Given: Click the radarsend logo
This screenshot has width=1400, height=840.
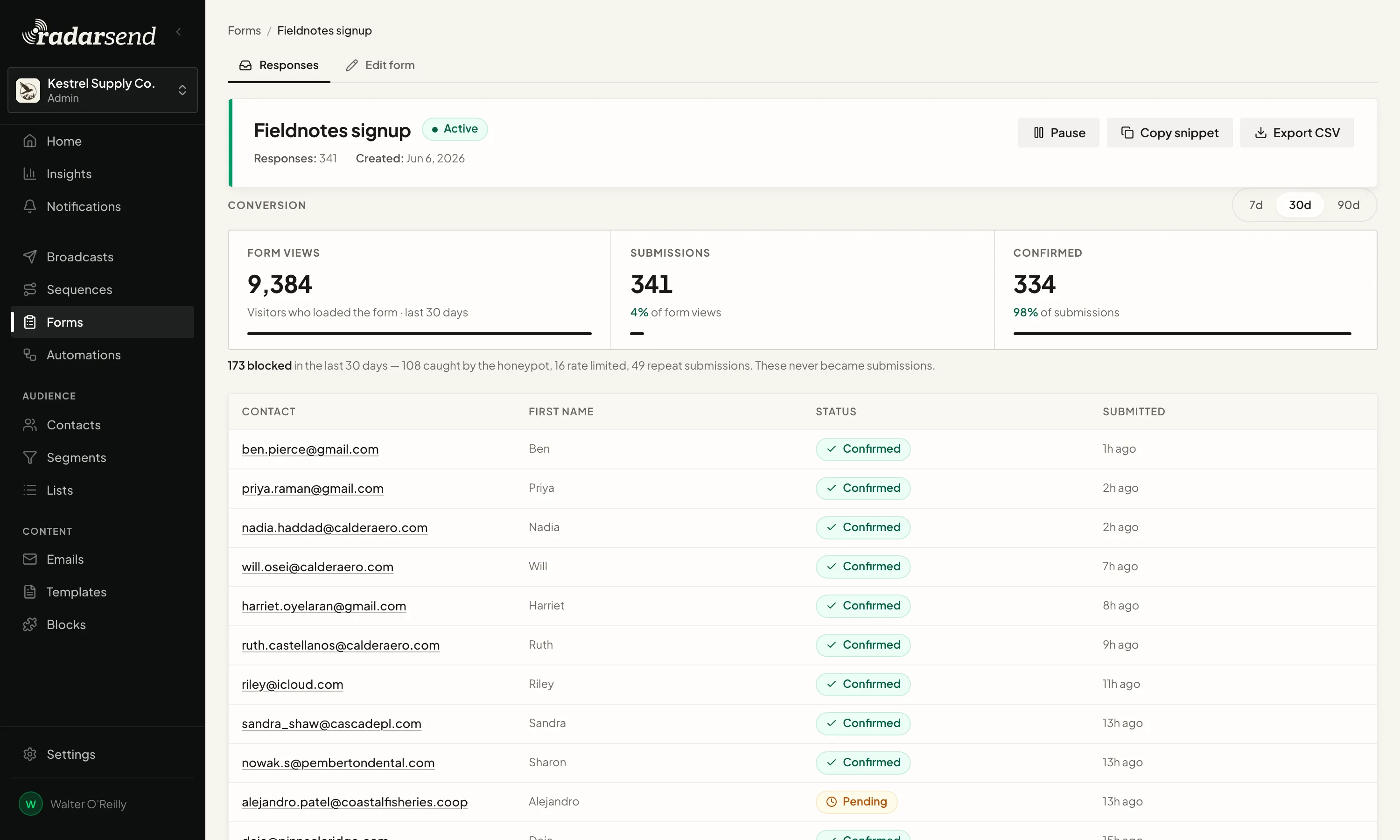Looking at the screenshot, I should 89,34.
